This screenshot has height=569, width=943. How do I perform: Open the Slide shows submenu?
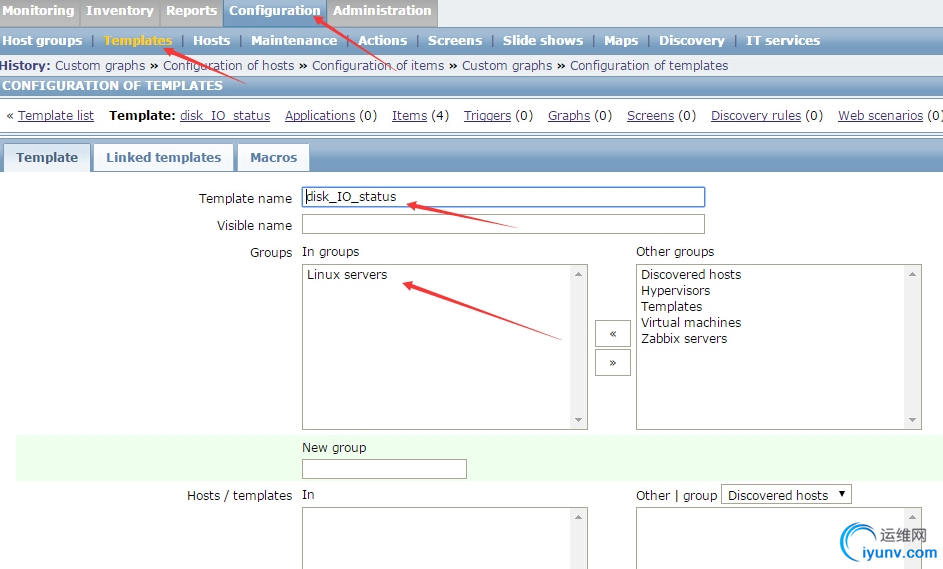coord(542,40)
